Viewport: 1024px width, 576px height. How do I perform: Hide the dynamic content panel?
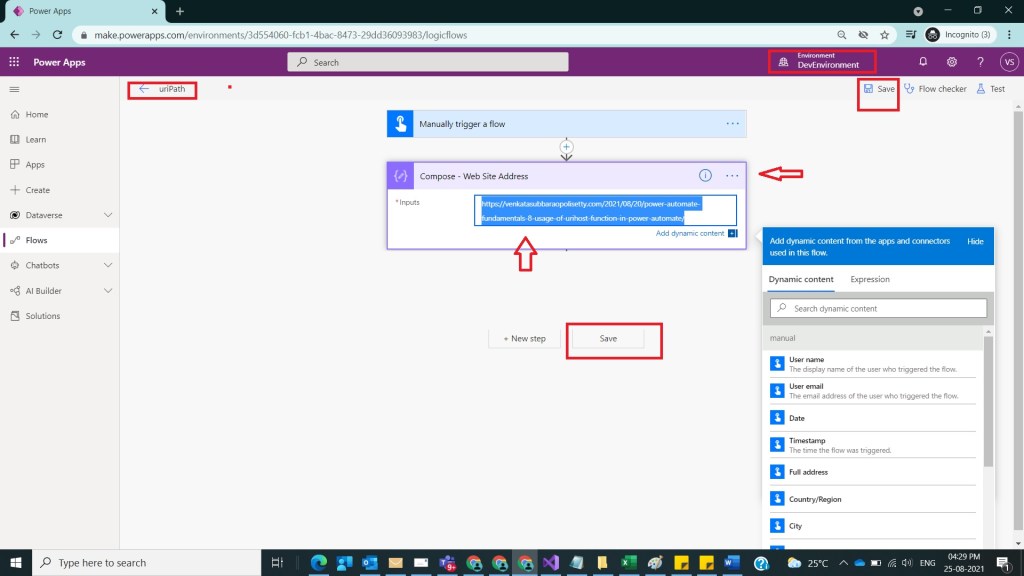tap(975, 242)
